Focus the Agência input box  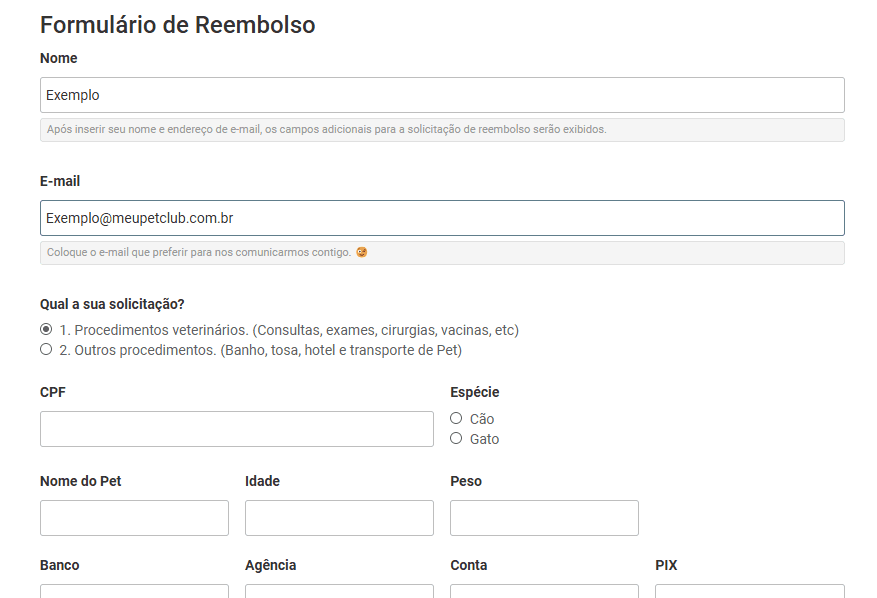(339, 590)
